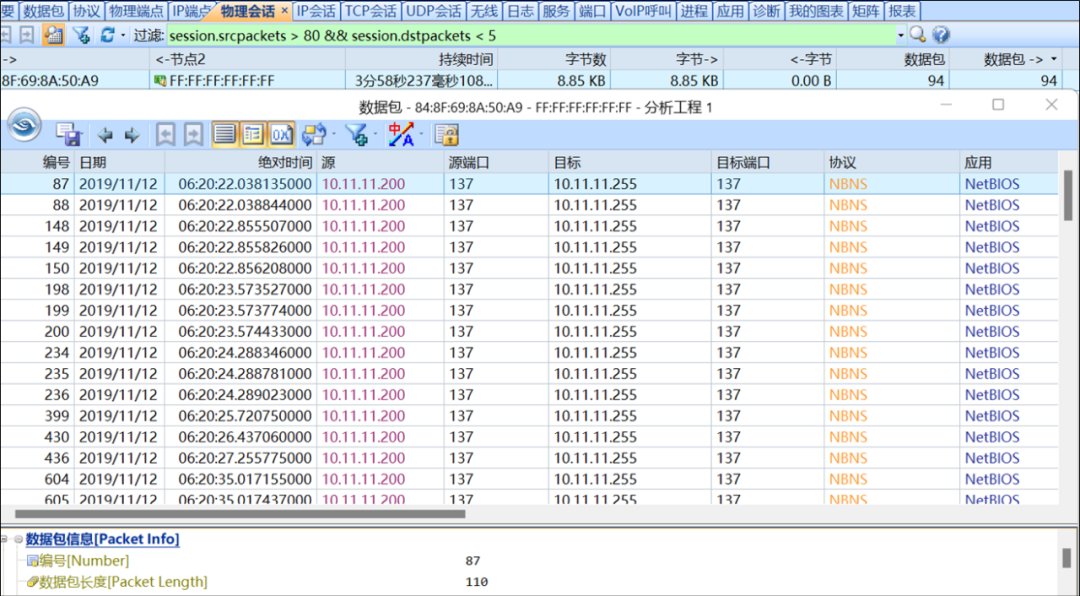
Task: Toggle the field decode pane
Action: tap(252, 134)
